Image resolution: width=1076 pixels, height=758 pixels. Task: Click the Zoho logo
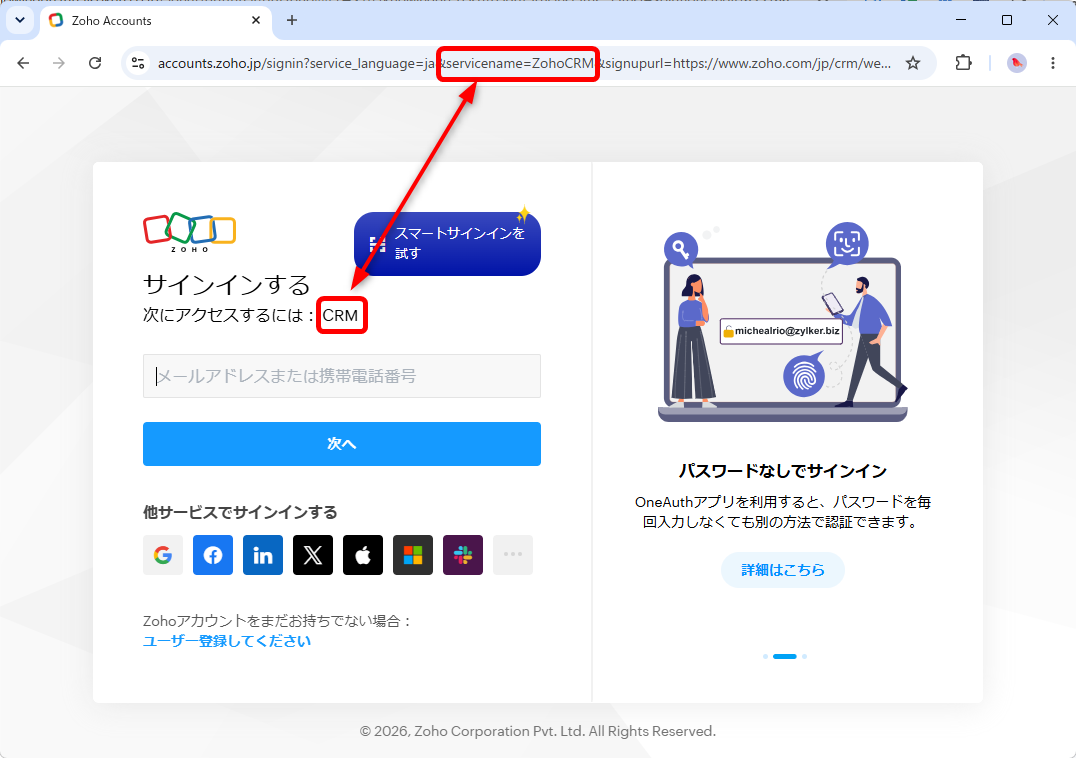(189, 233)
